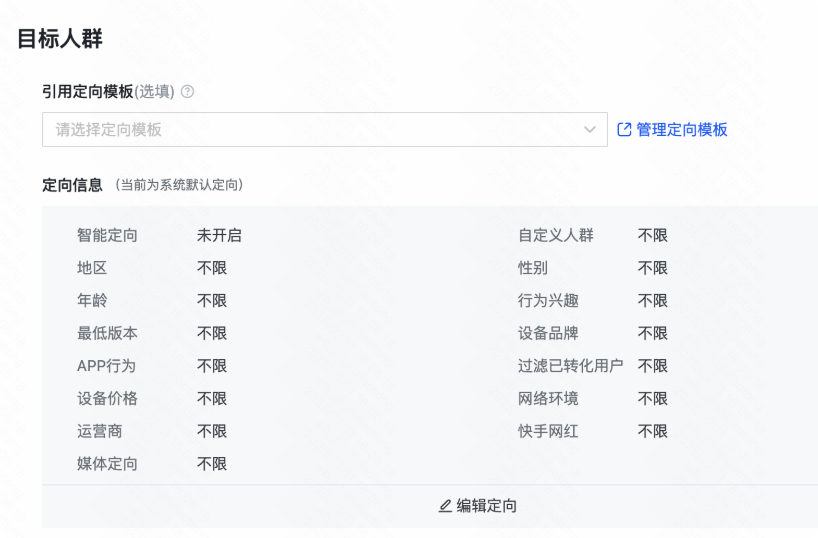Click the 引用定向模板(选填) label
Image resolution: width=818 pixels, height=538 pixels.
pos(109,92)
